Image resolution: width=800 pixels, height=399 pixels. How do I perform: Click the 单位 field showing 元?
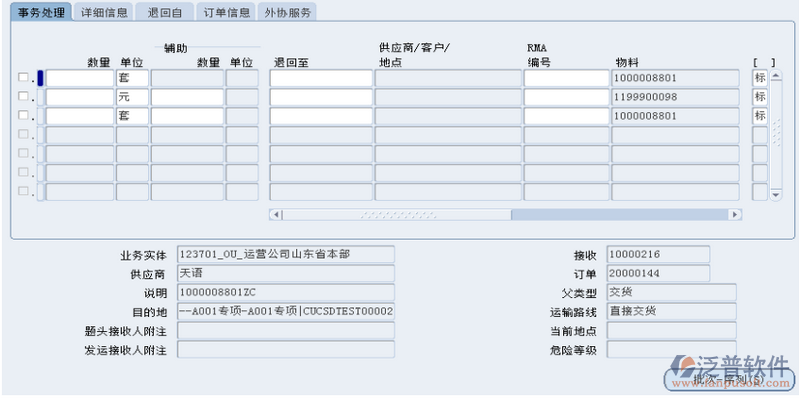pos(132,97)
